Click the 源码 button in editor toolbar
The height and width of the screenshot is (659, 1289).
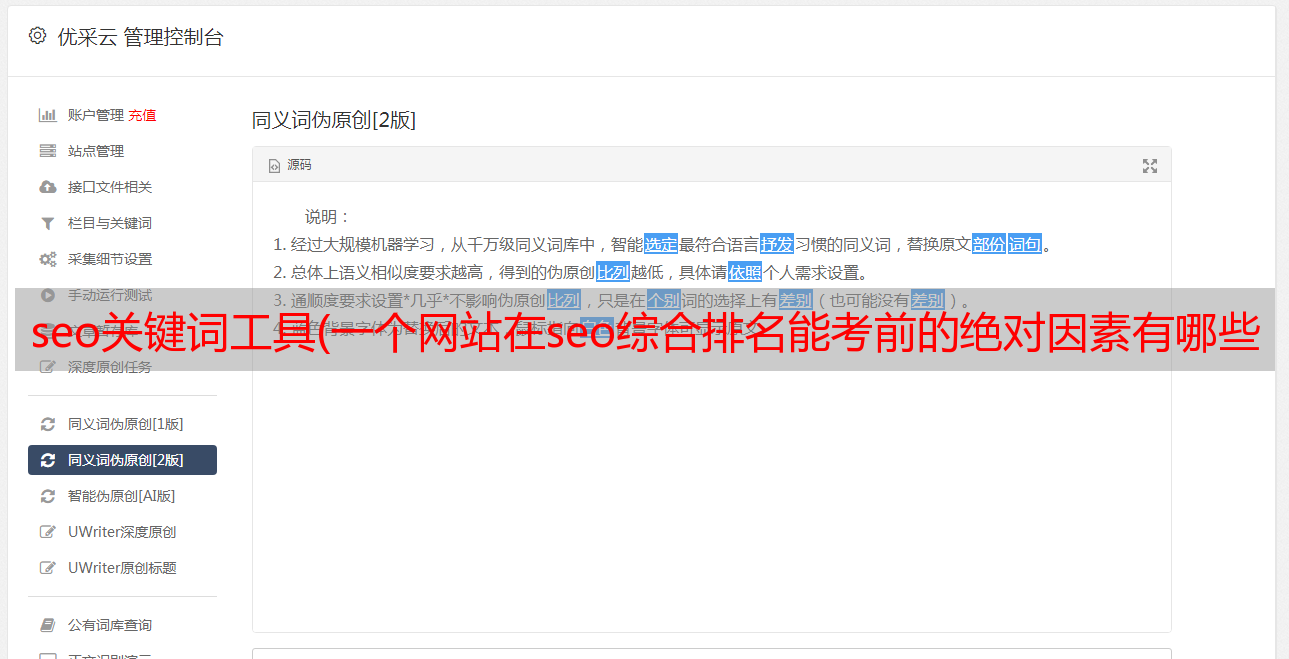pyautogui.click(x=290, y=165)
